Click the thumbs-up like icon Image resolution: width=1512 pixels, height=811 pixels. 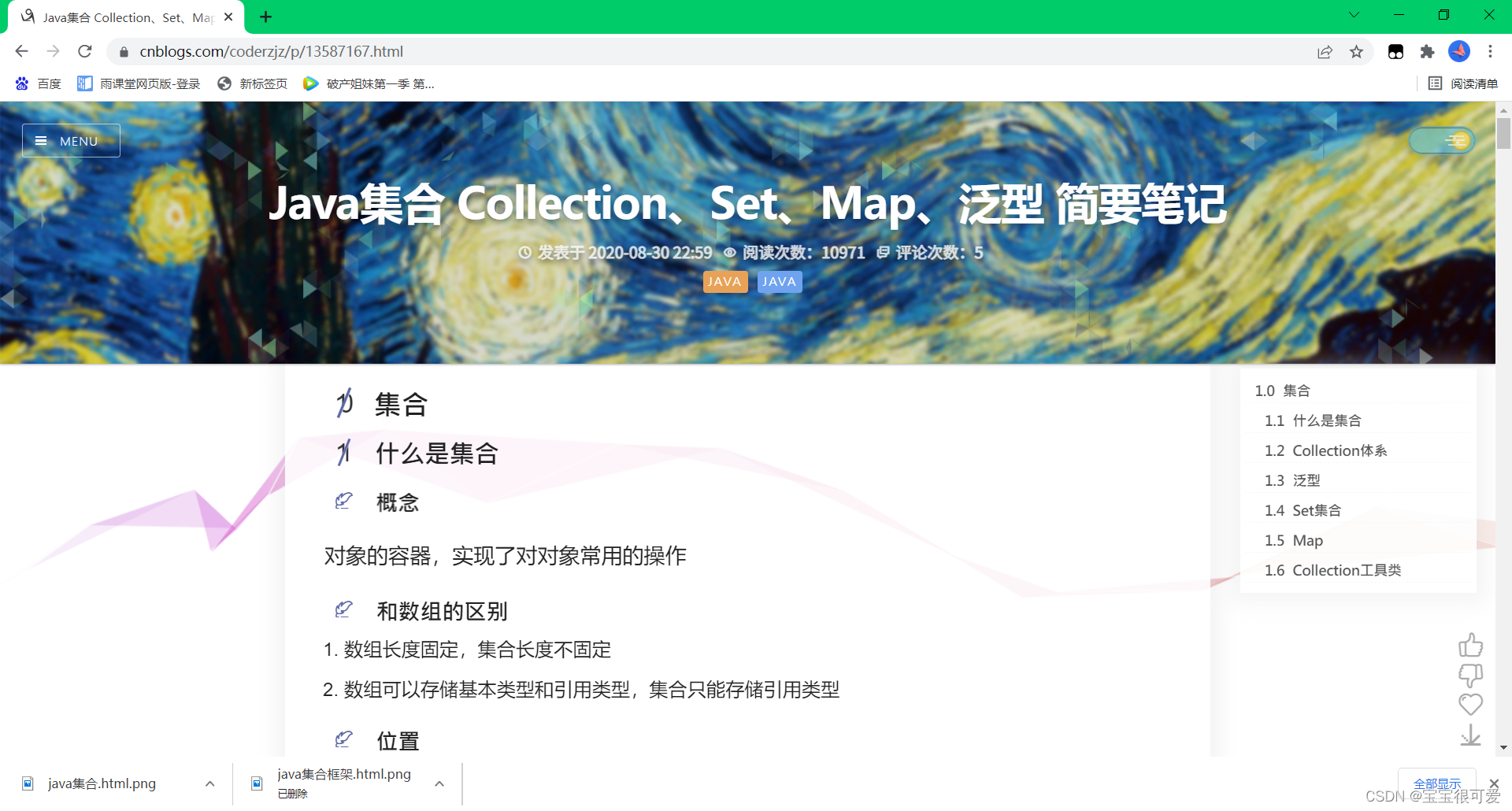[x=1470, y=645]
